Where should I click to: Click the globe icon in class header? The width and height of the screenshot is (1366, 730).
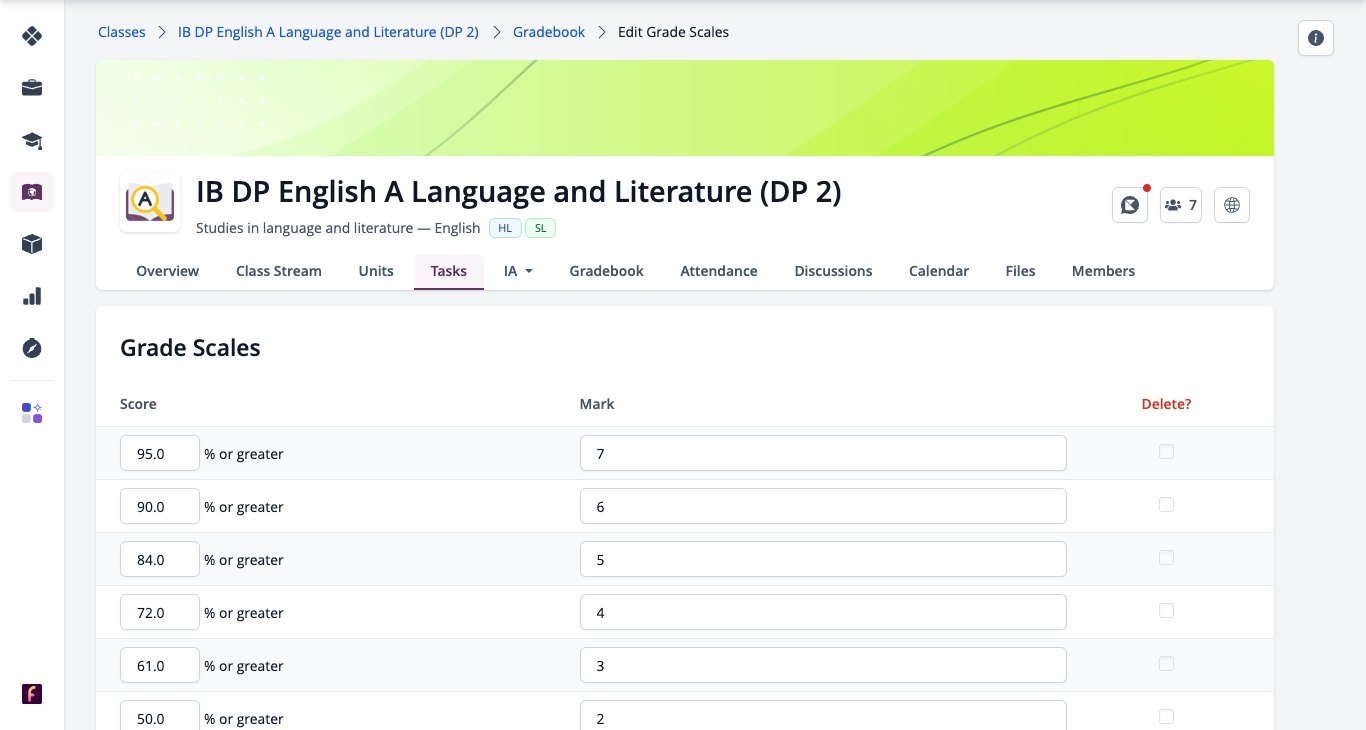click(x=1232, y=205)
